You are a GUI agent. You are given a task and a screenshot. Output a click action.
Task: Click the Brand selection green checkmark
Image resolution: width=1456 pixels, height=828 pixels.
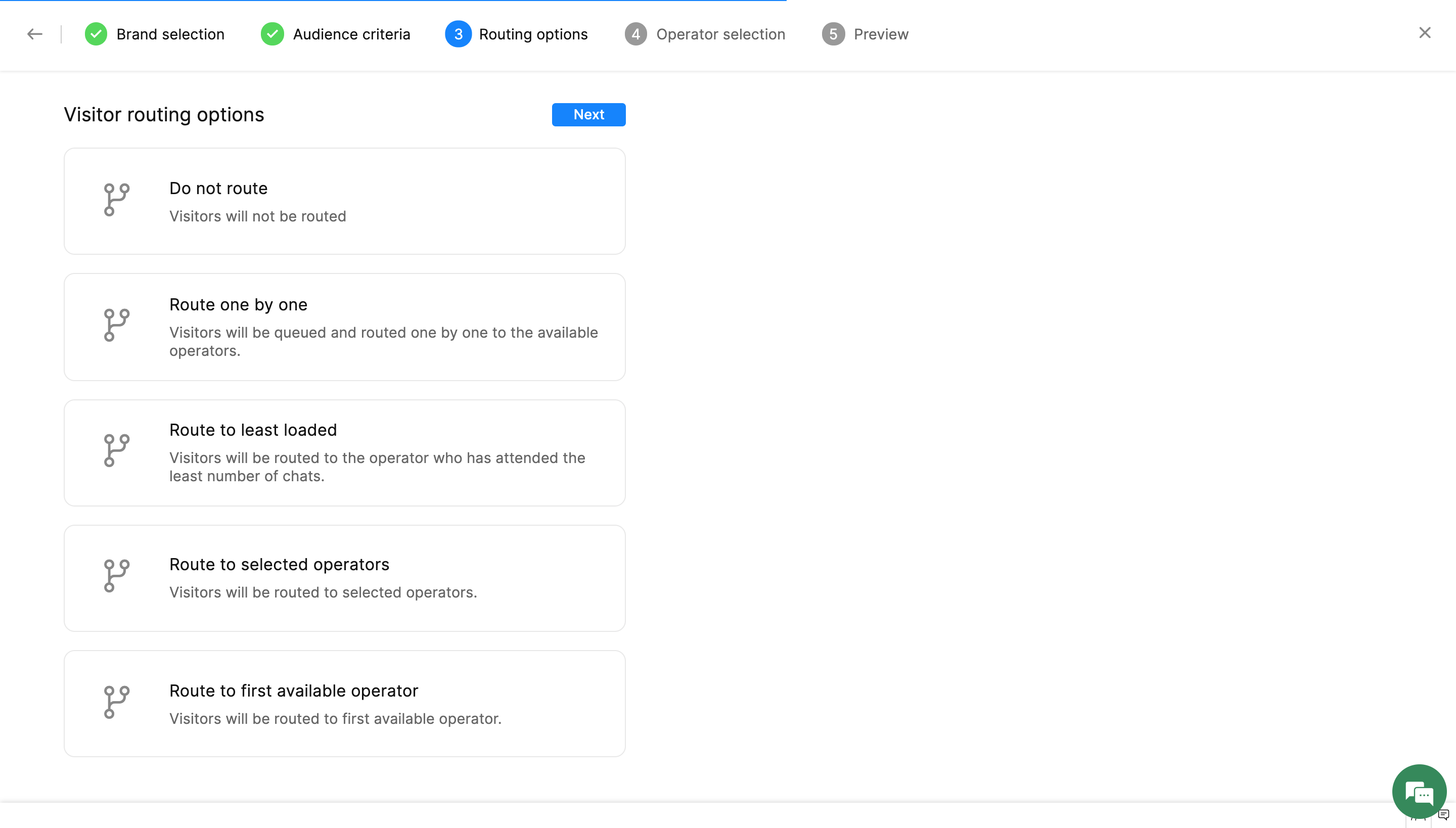pyautogui.click(x=96, y=34)
